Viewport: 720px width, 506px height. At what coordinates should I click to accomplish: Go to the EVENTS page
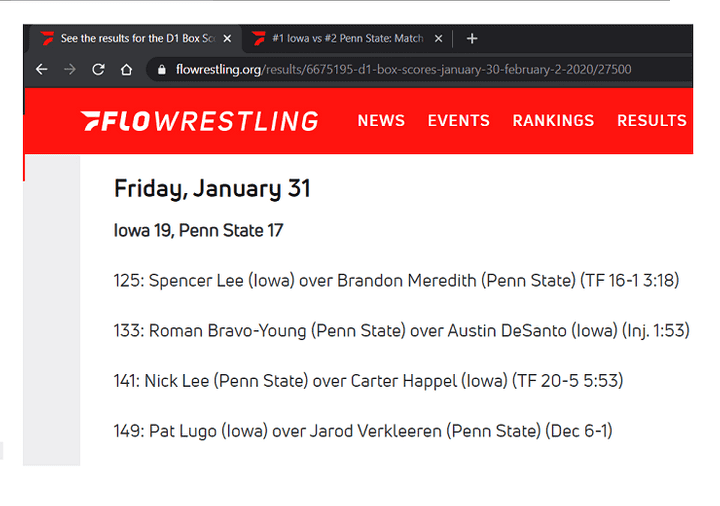click(458, 121)
